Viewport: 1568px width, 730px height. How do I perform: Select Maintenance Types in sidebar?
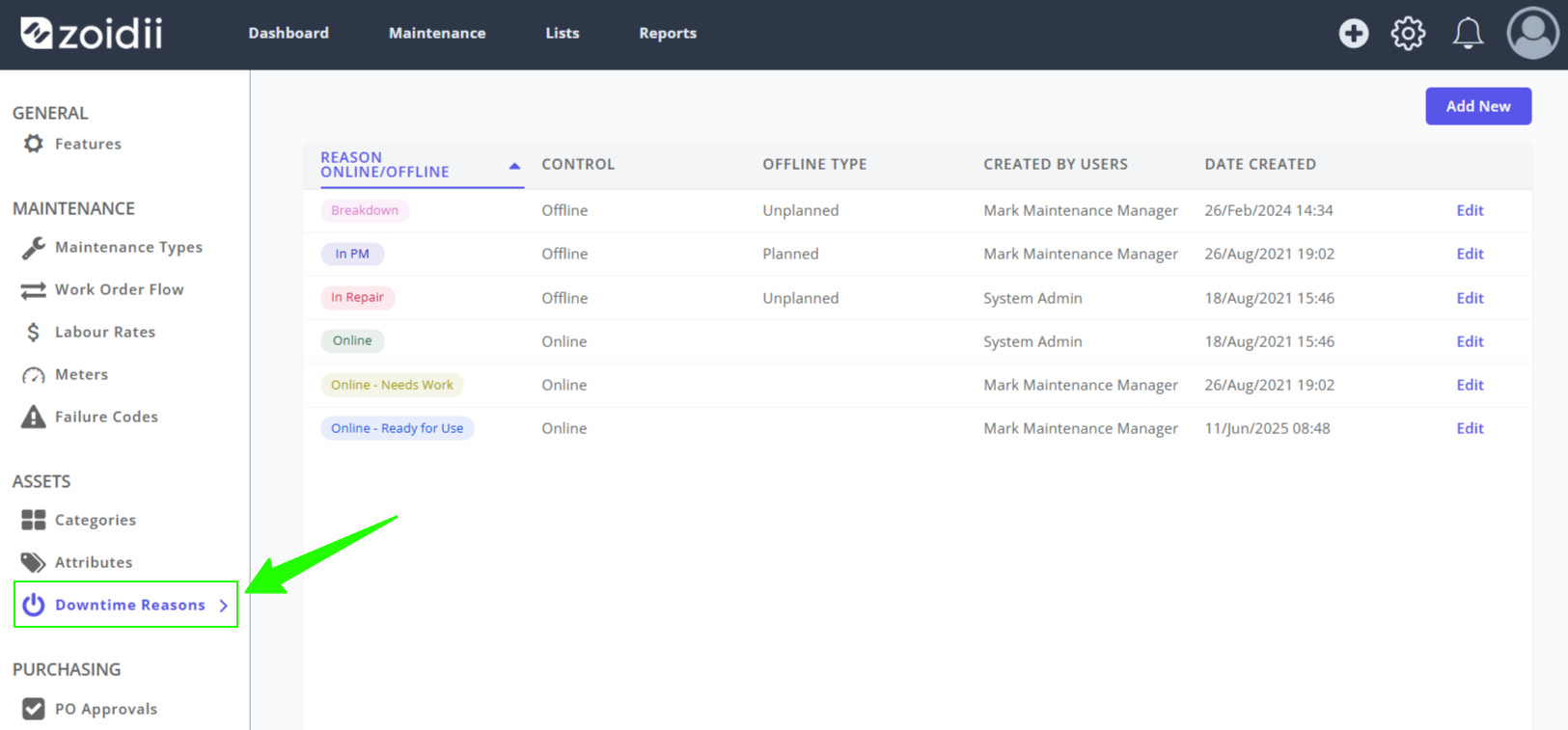coord(128,247)
